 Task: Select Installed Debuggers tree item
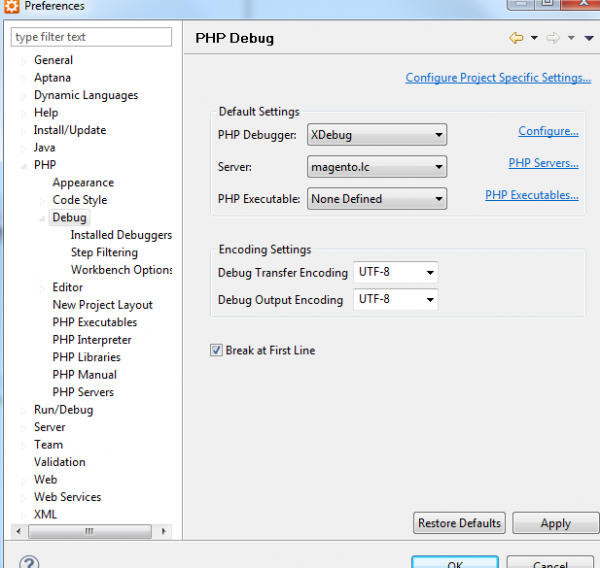pos(121,235)
